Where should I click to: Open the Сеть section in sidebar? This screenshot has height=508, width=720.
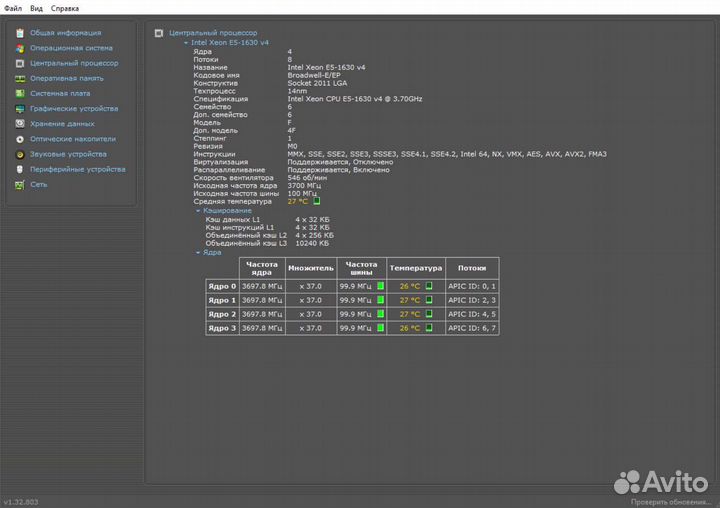(39, 184)
